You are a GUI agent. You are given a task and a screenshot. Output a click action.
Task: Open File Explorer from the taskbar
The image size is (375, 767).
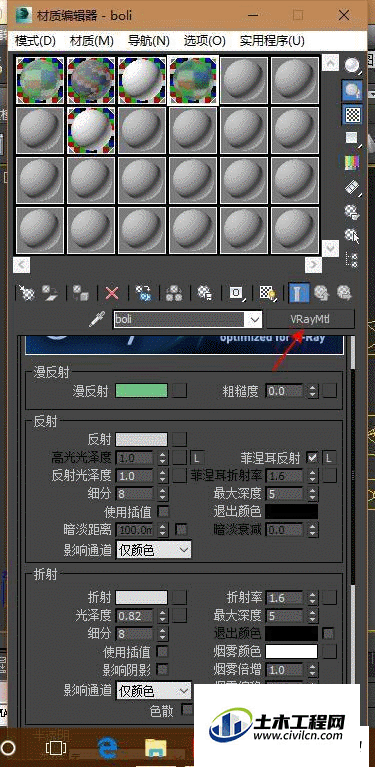click(156, 748)
